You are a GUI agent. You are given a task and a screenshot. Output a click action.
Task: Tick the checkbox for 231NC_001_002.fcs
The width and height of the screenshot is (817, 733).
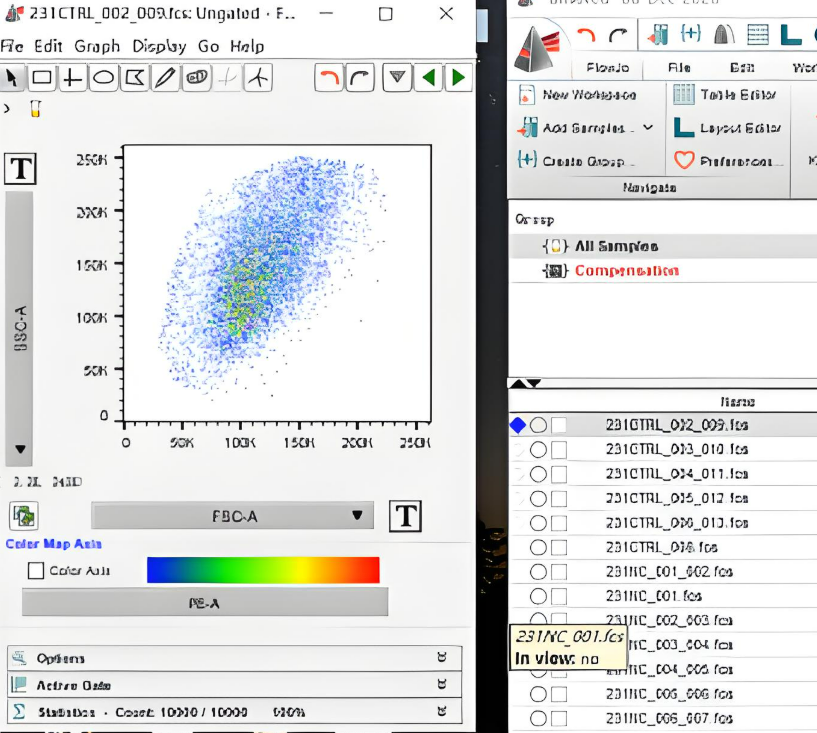click(x=559, y=572)
